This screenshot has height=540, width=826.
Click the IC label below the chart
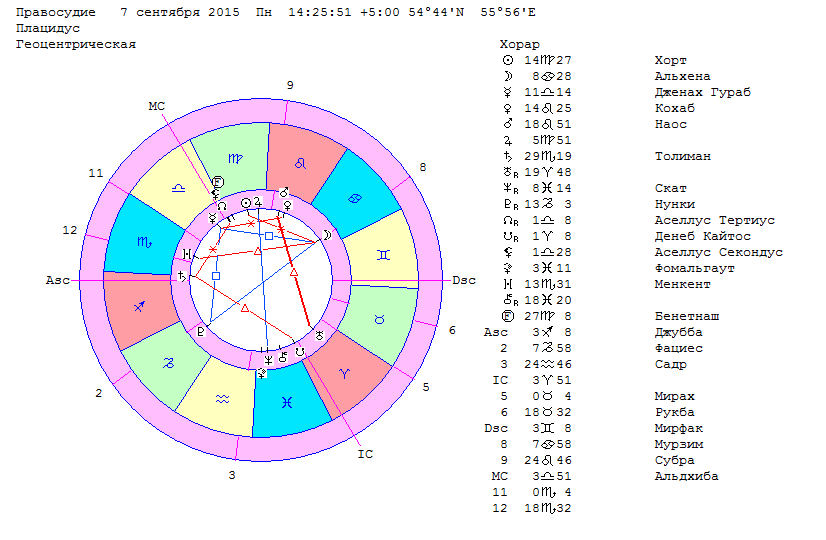tap(366, 454)
